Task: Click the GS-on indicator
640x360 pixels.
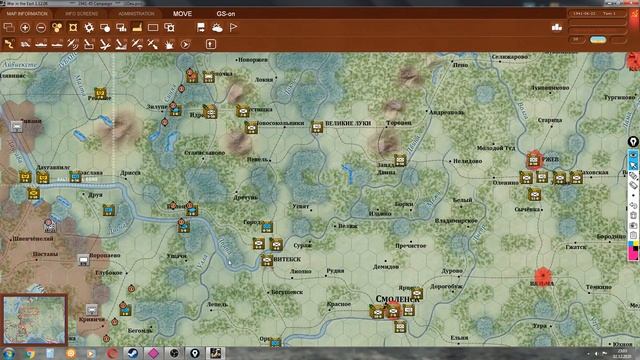Action: [x=225, y=13]
